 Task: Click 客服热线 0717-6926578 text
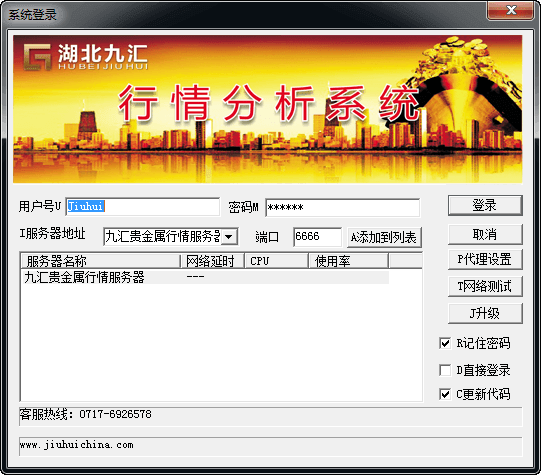(86, 414)
